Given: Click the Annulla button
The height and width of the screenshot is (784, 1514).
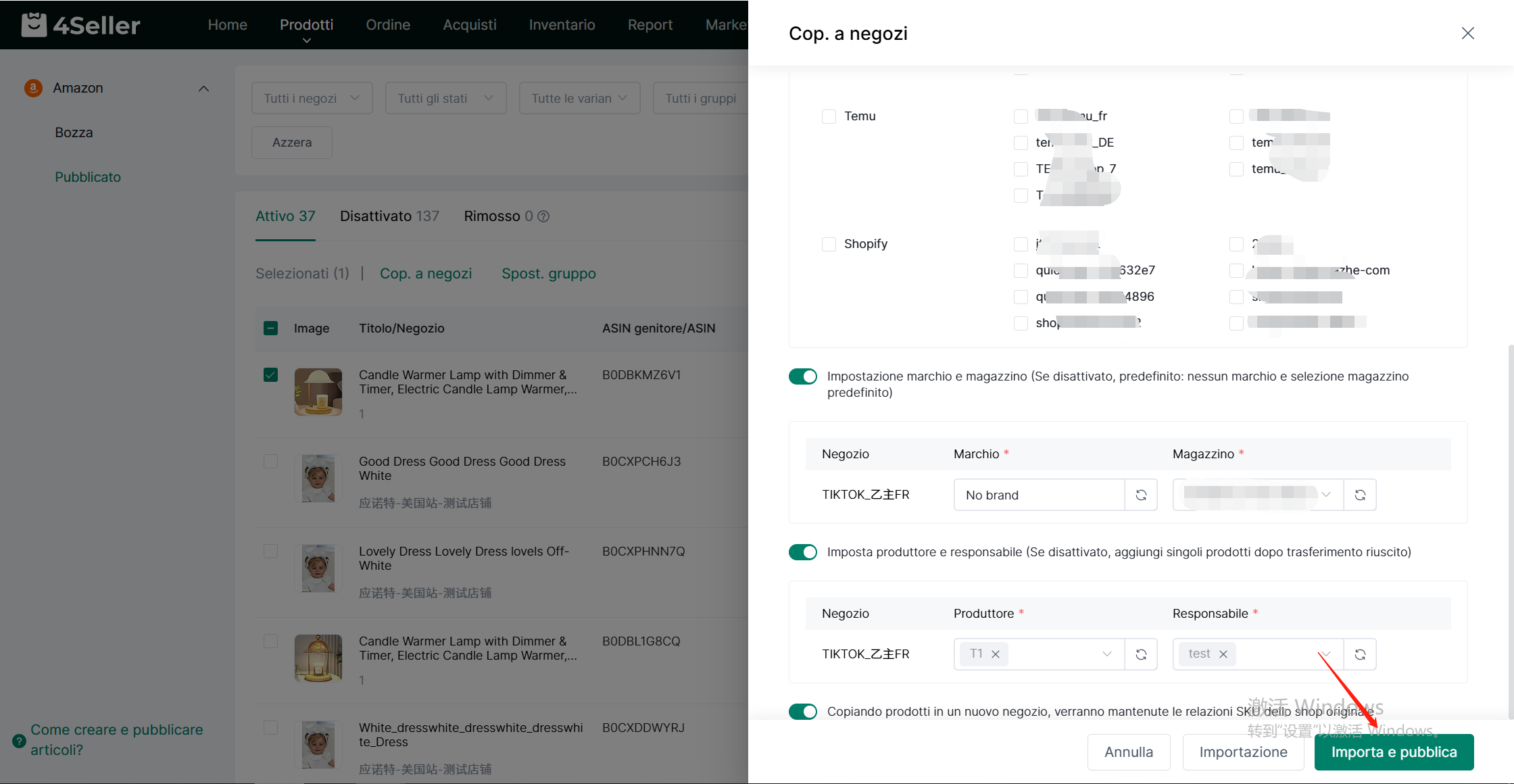Looking at the screenshot, I should [1128, 752].
